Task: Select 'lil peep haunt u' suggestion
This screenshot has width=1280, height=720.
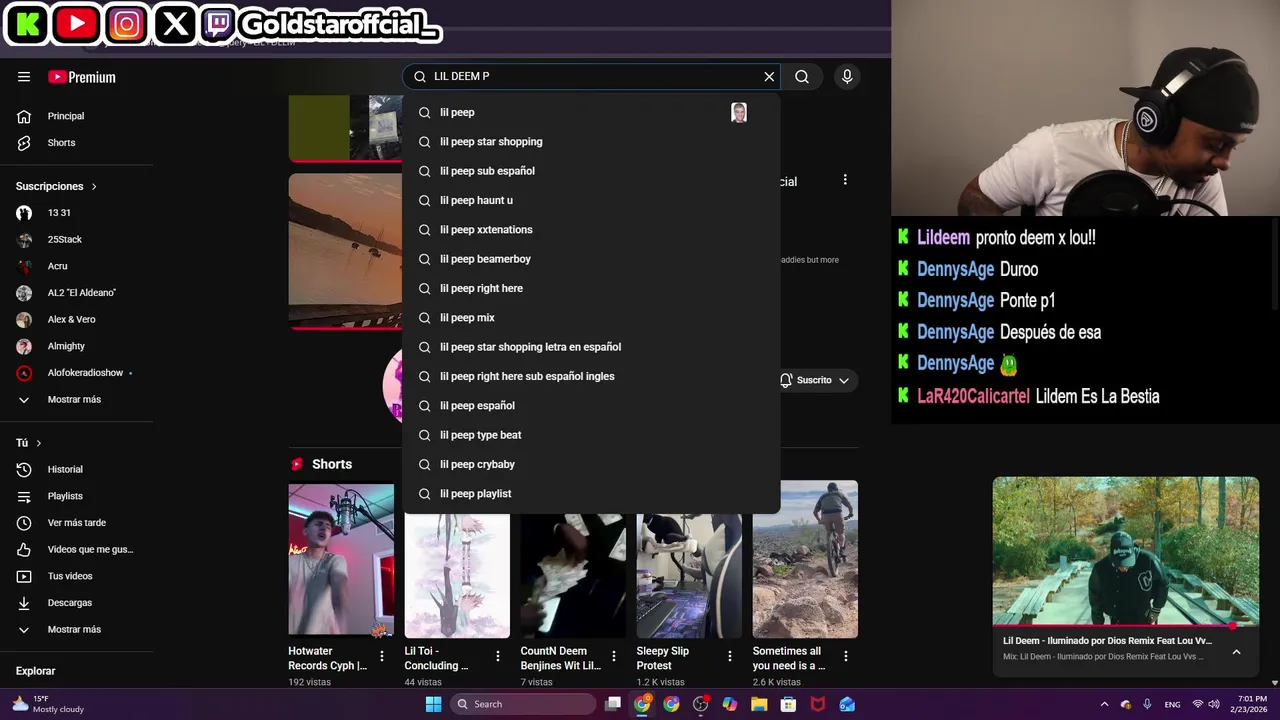Action: (x=591, y=200)
